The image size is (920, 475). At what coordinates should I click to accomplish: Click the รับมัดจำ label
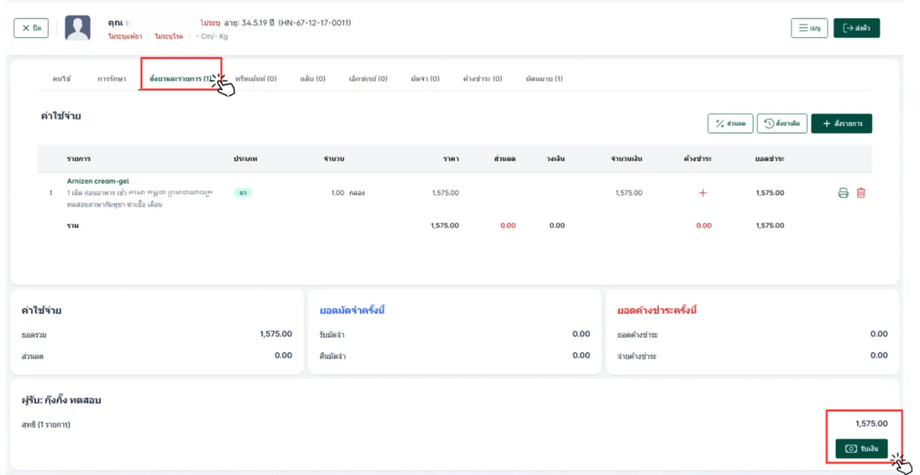333,335
